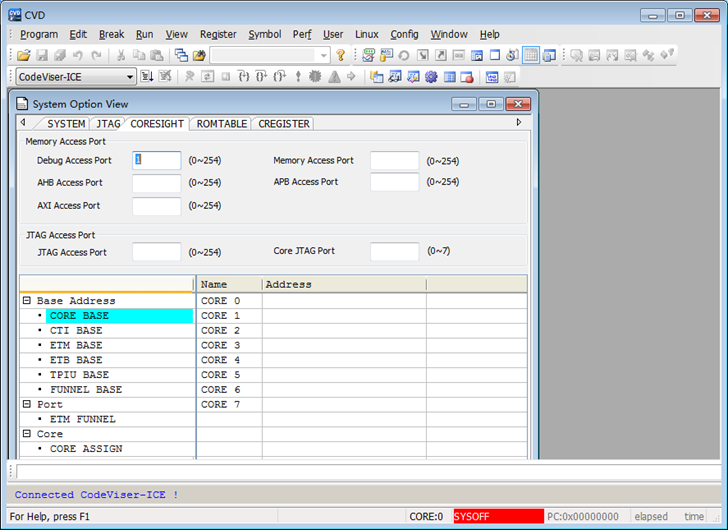This screenshot has width=728, height=530.
Task: Click the download-to-target arrow icon beside CodeViser-ICE
Action: [x=147, y=77]
